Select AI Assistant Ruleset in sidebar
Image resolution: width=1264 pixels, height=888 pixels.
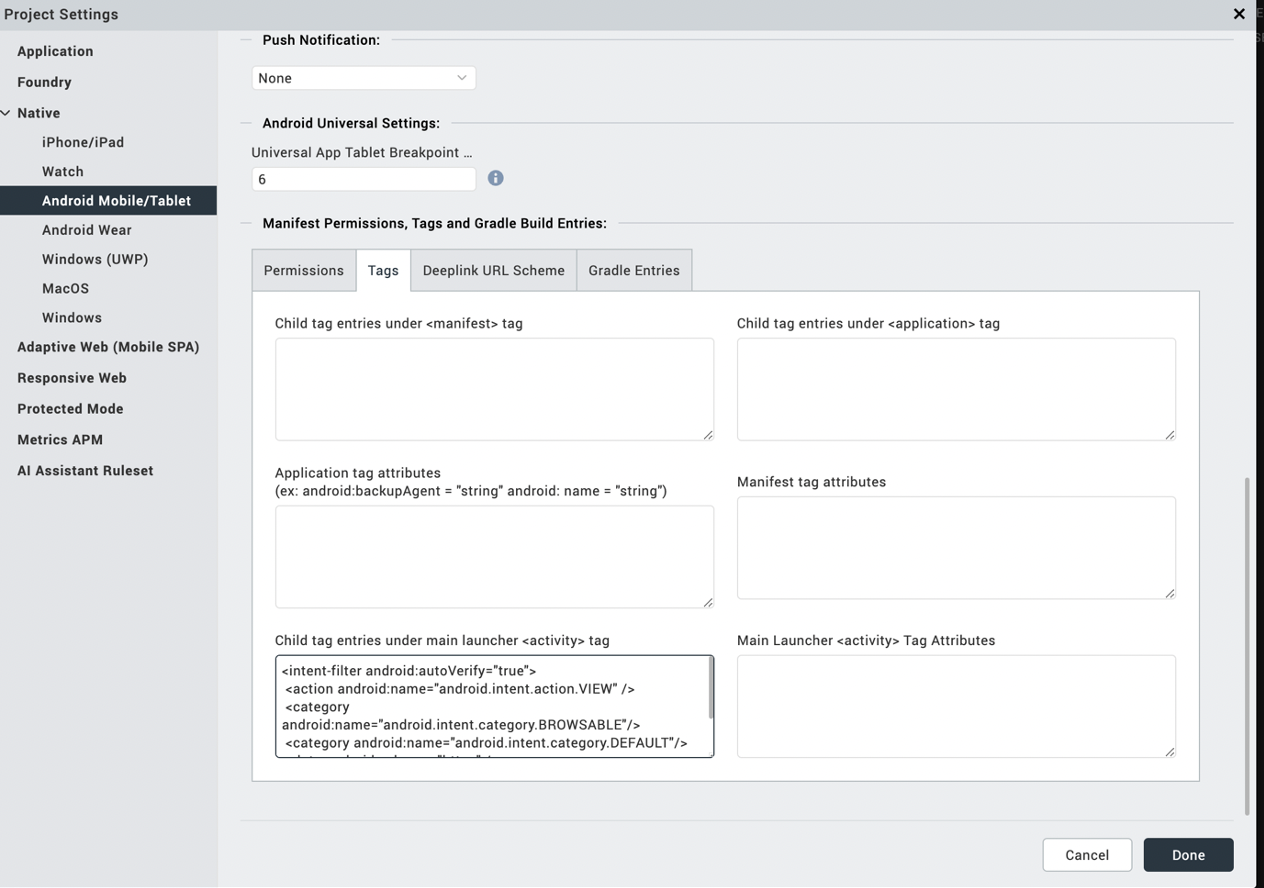pos(85,470)
